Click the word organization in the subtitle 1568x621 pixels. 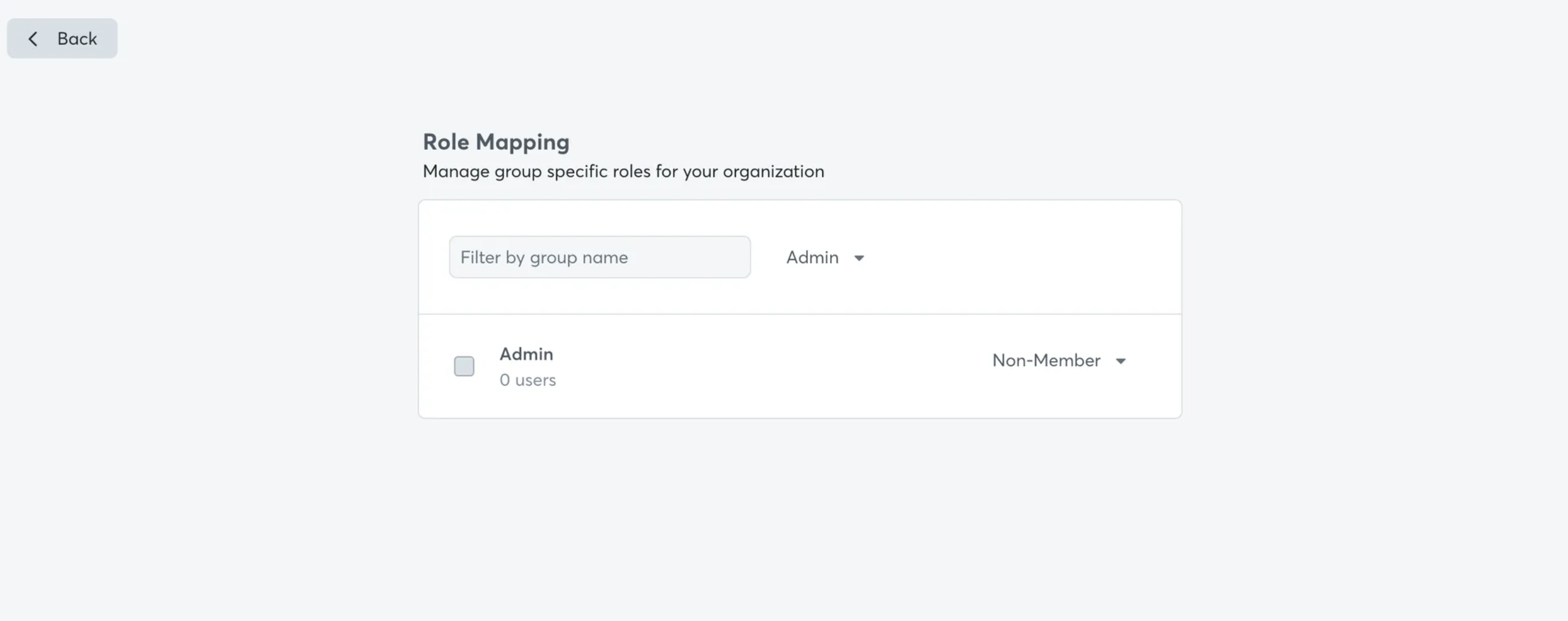point(773,171)
